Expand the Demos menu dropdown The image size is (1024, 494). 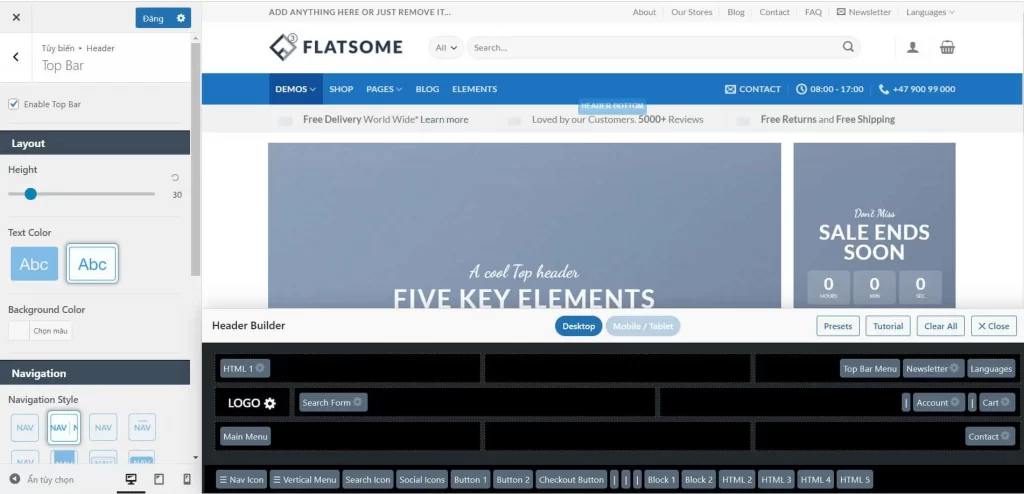tap(295, 89)
